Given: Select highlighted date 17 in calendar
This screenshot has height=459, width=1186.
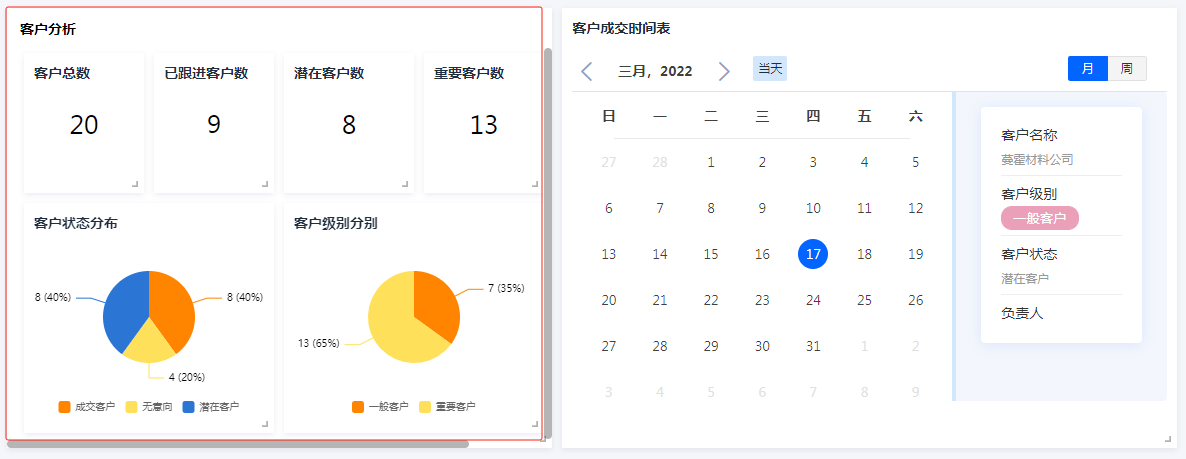Looking at the screenshot, I should 813,254.
